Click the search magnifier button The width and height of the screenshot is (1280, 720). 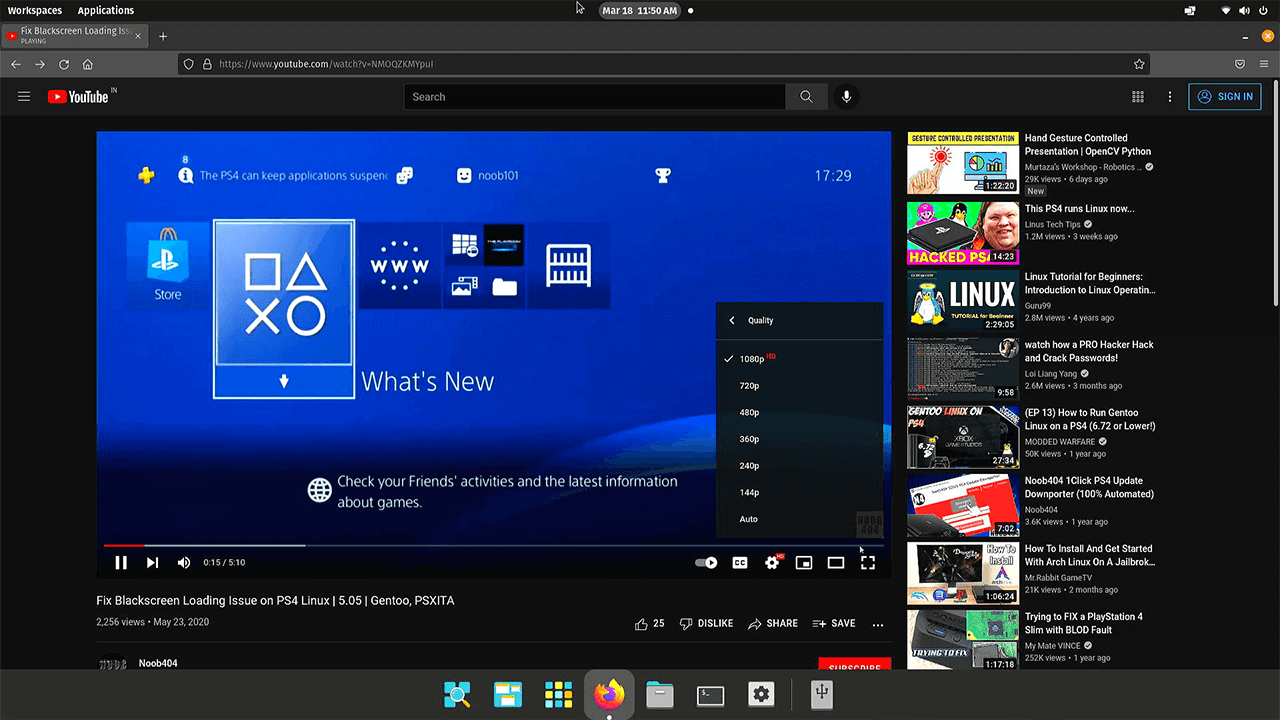(806, 97)
